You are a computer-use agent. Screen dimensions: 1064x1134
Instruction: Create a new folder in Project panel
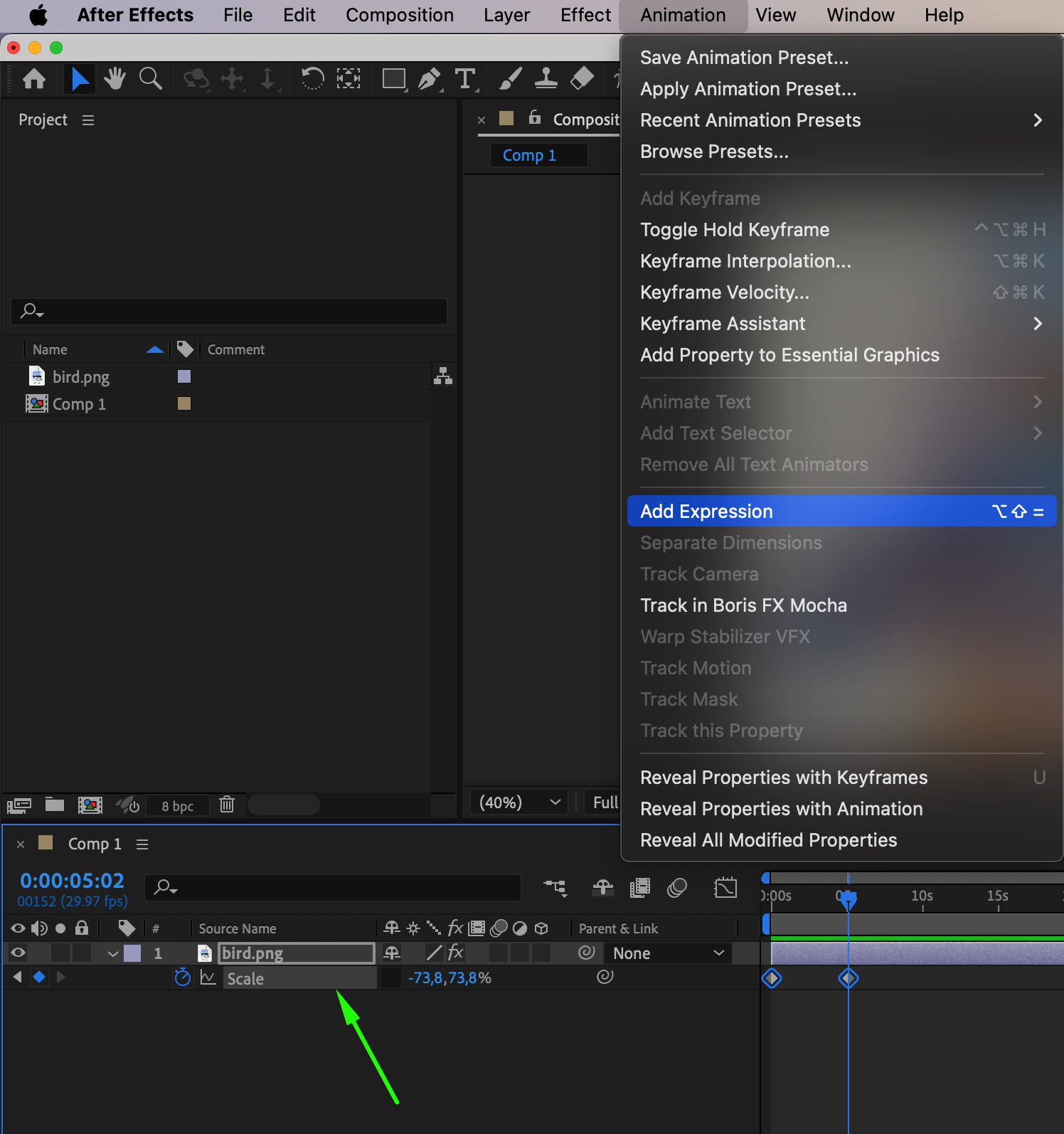(x=55, y=805)
